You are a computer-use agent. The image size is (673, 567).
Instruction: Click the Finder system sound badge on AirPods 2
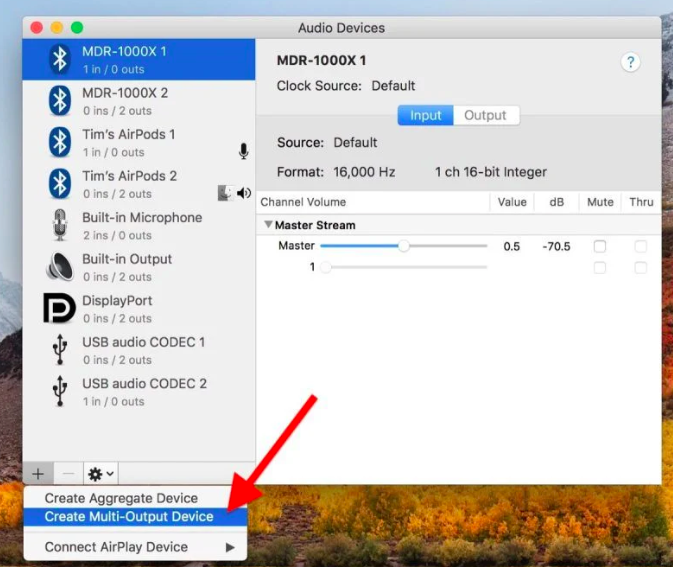[x=225, y=193]
